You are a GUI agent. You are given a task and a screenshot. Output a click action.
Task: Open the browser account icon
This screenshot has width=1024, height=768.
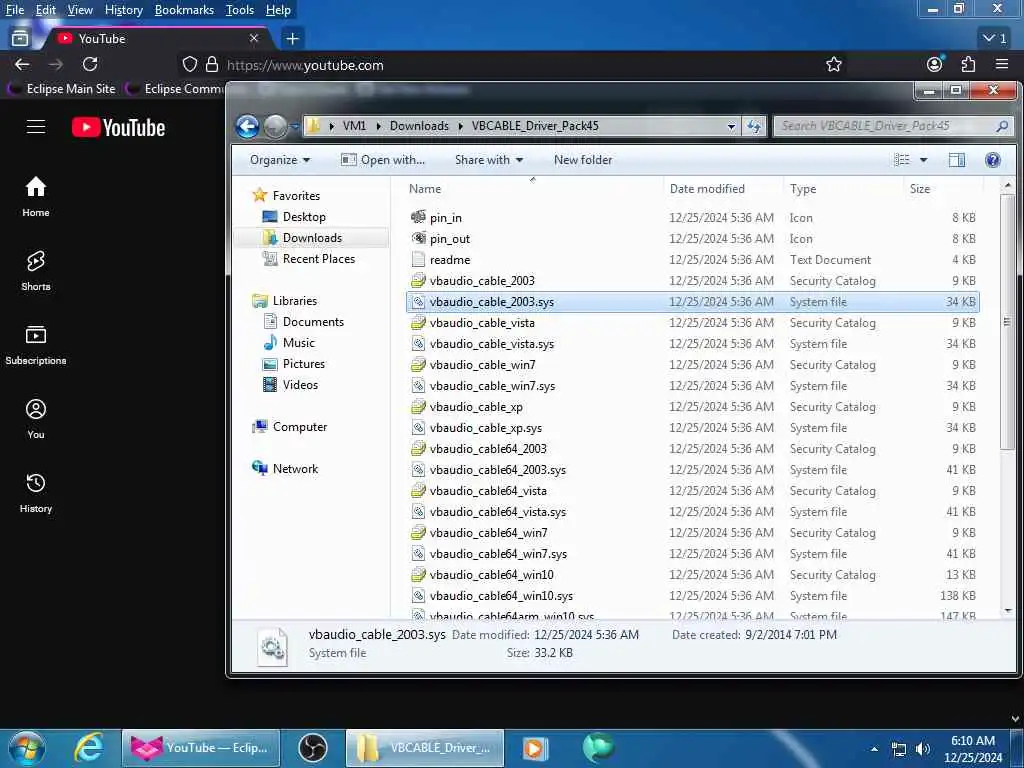pos(935,64)
